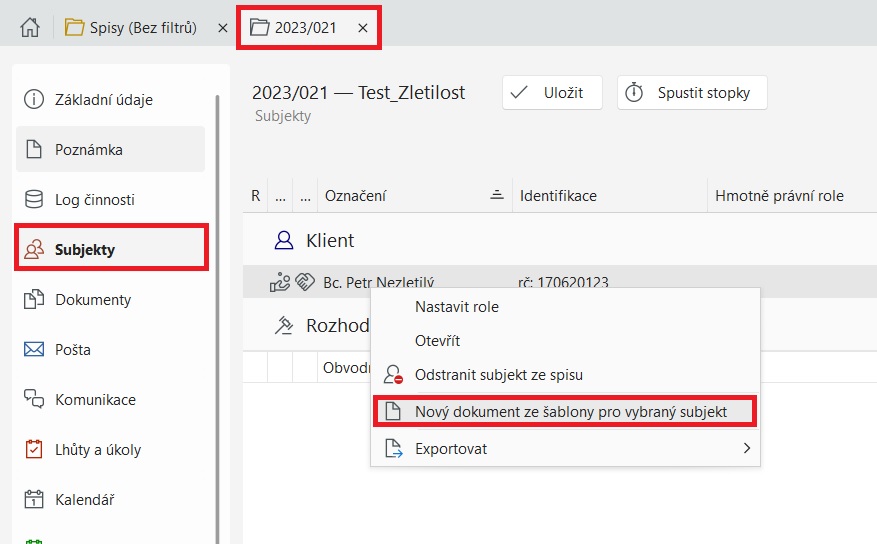Click the folder icon on the Spisy tab
This screenshot has height=544, width=877.
(74, 27)
